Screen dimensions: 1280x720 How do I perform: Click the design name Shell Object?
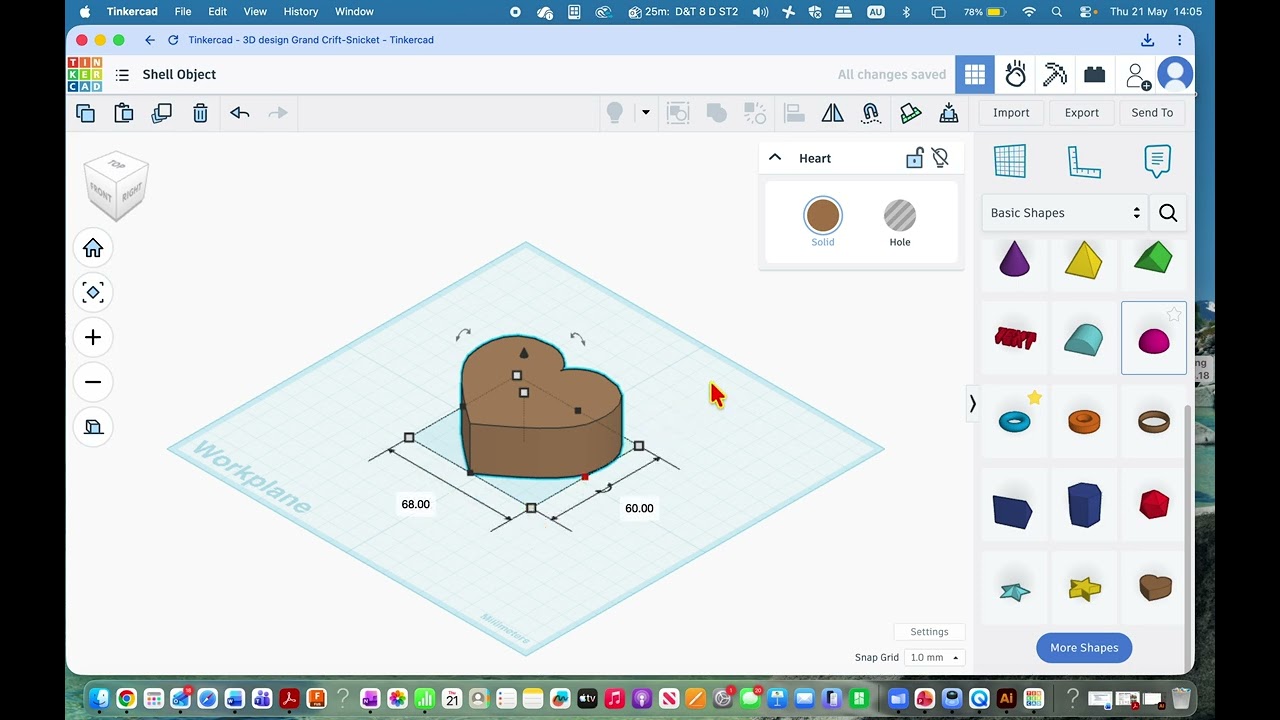point(179,75)
